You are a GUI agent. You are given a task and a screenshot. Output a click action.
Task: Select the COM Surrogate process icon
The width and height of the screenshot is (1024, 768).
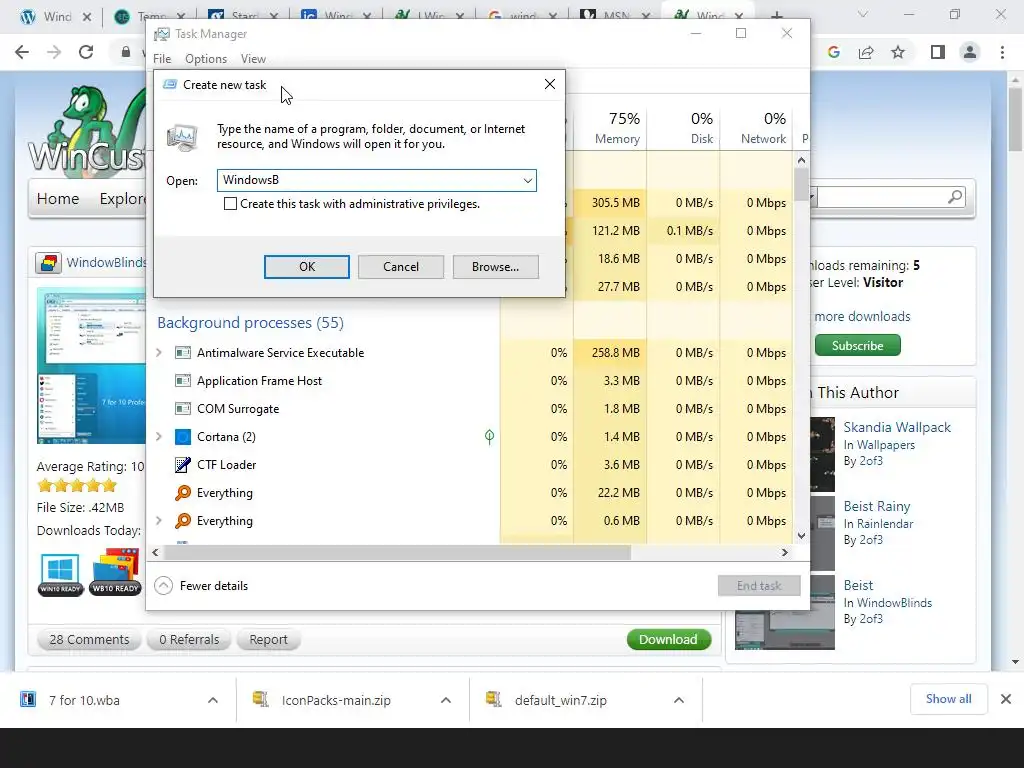click(183, 409)
